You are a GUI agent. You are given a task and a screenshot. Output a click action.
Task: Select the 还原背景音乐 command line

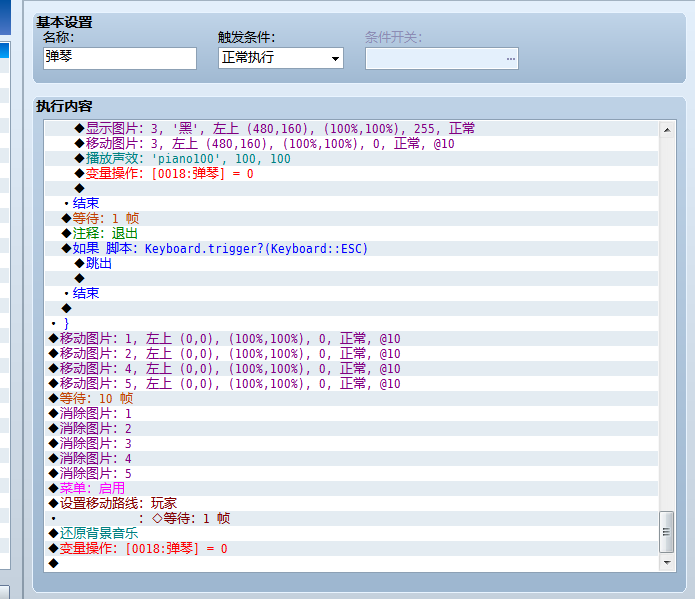(351, 534)
